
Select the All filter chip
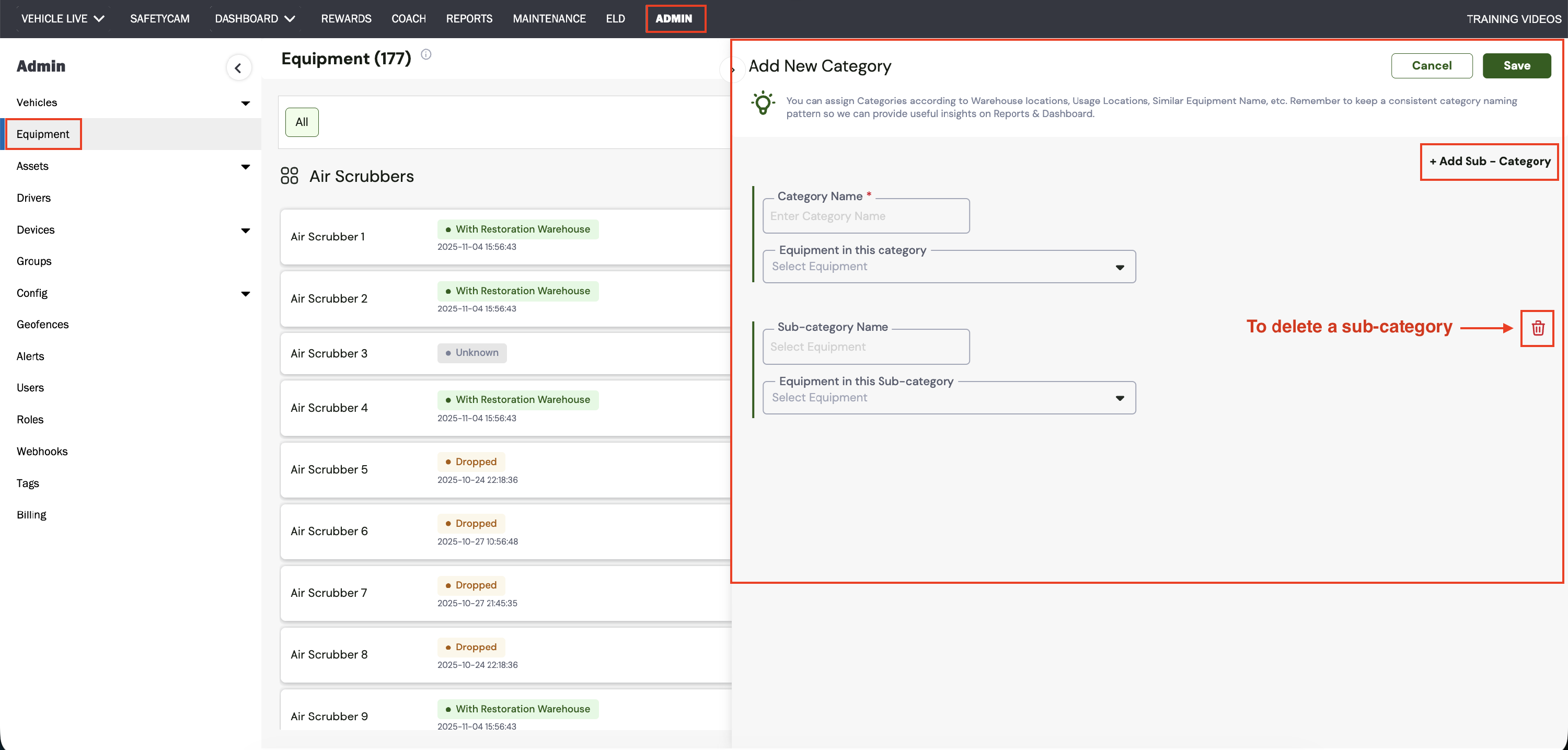pos(302,122)
